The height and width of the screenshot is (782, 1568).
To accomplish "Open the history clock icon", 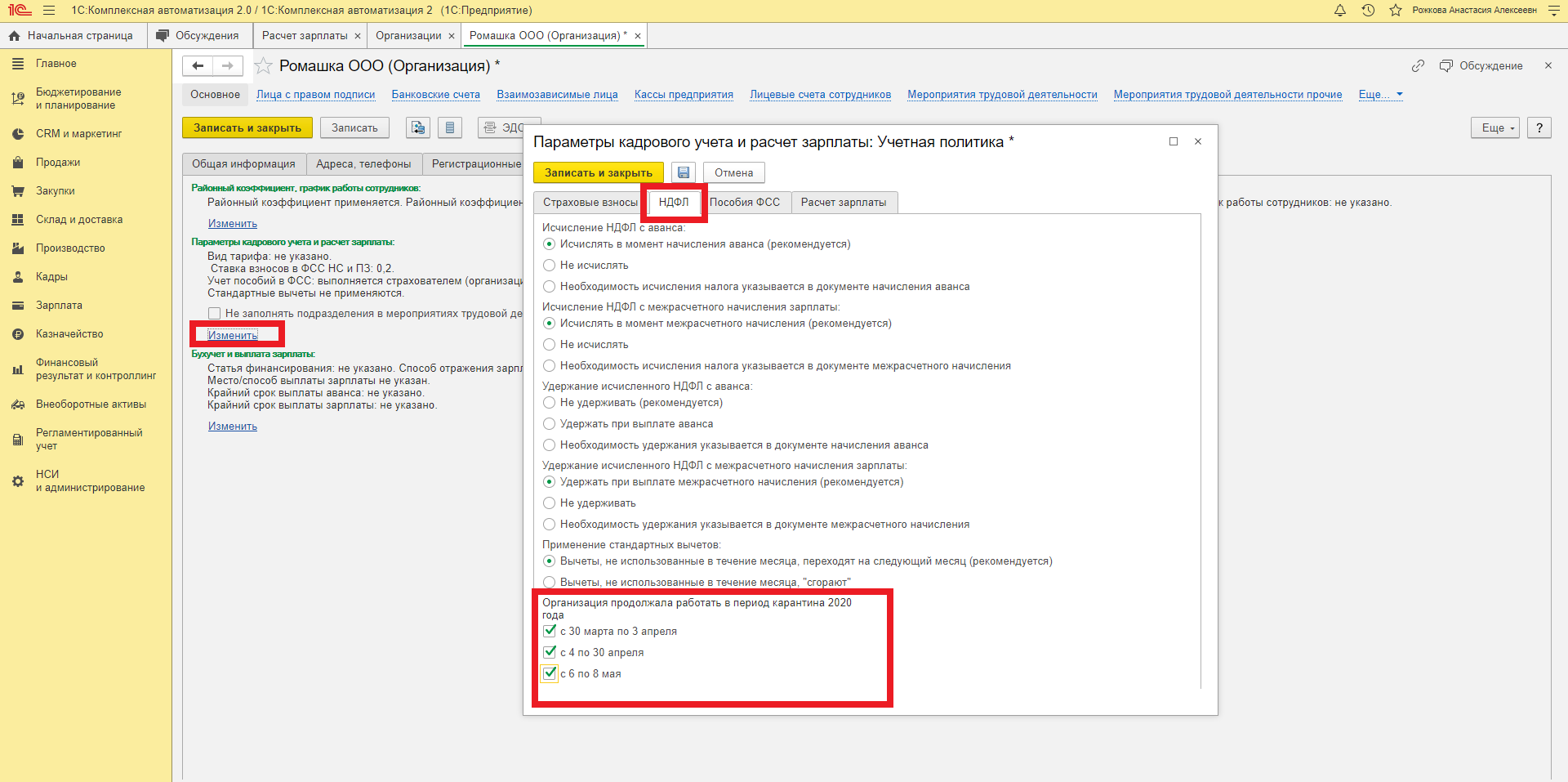I will point(1368,11).
